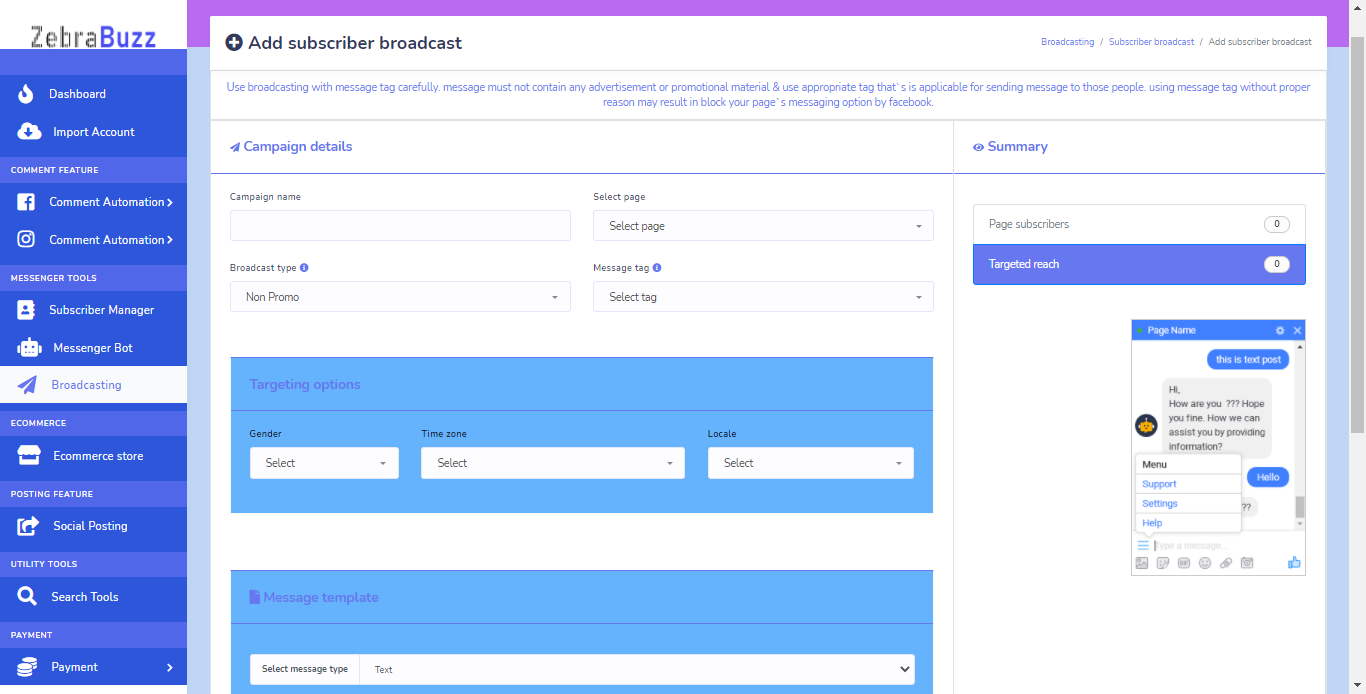Click the Broadcast type info icon
The width and height of the screenshot is (1366, 694).
[304, 268]
